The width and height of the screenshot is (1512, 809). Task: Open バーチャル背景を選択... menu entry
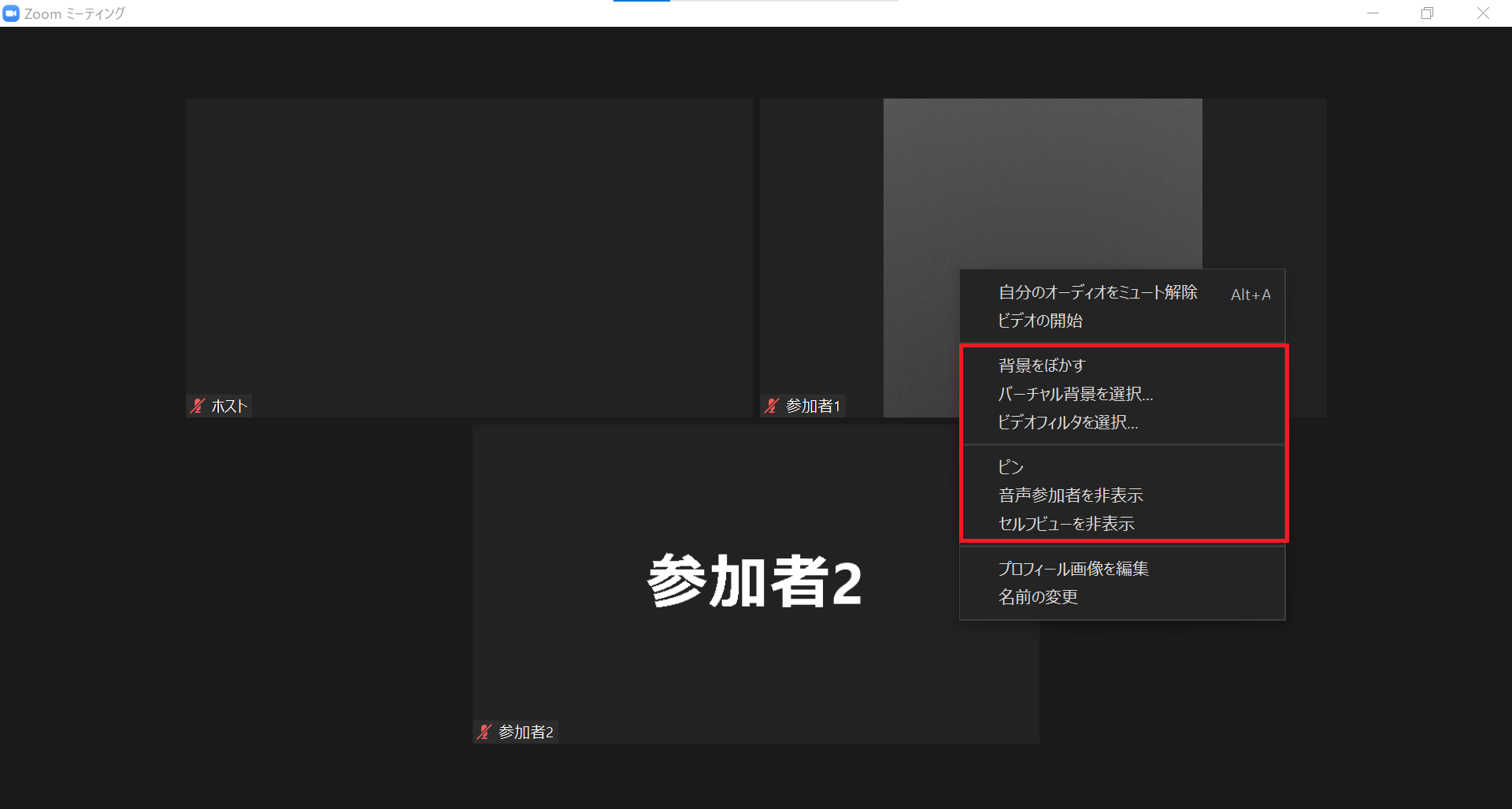[x=1075, y=394]
